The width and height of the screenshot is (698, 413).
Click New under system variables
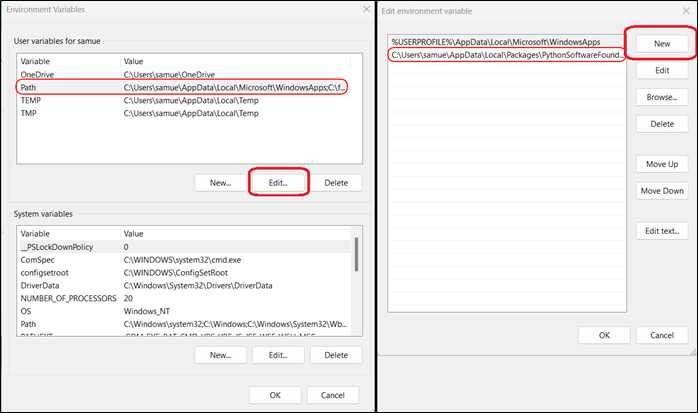[x=220, y=355]
